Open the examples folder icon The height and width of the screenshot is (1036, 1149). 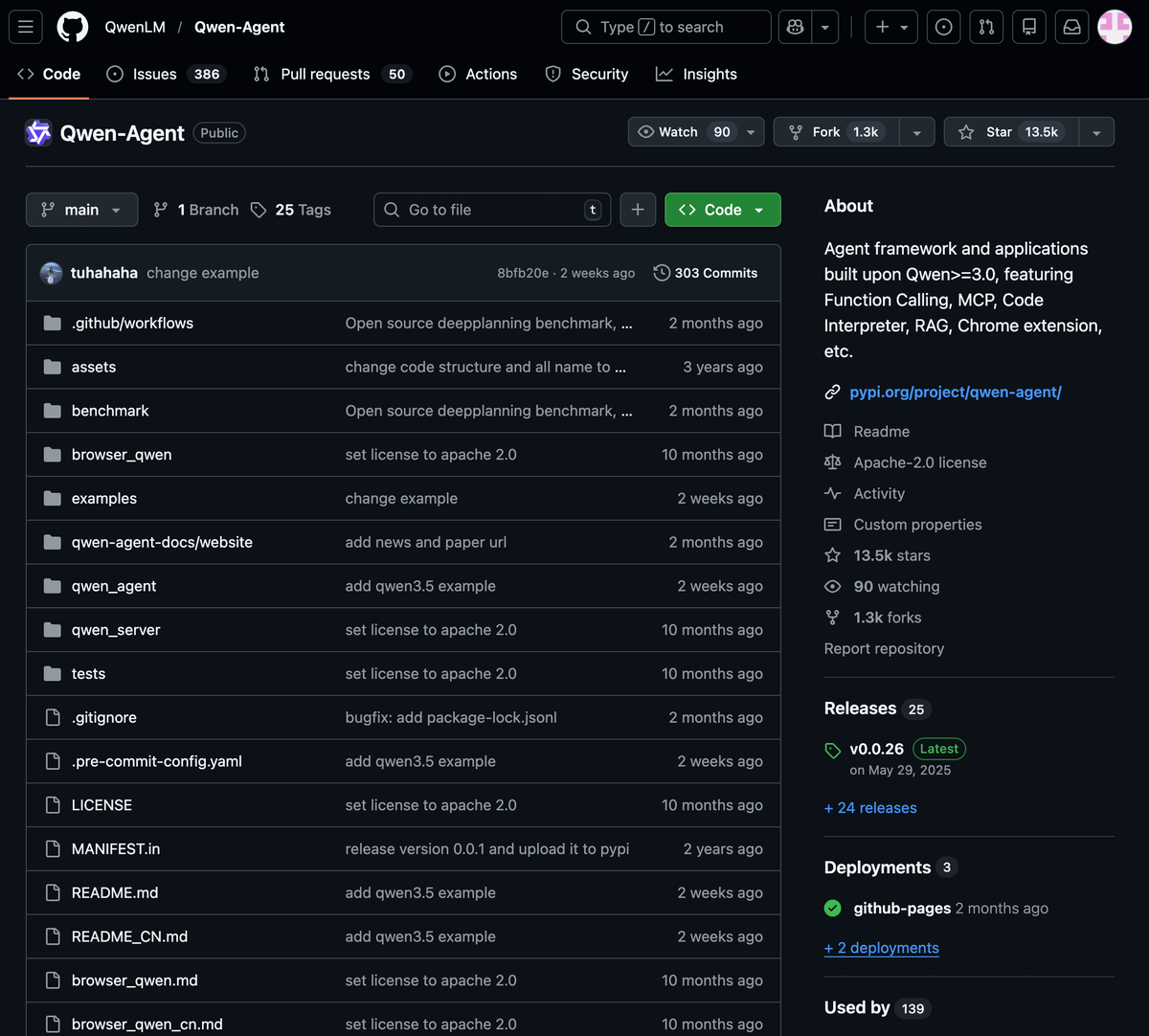[x=53, y=498]
